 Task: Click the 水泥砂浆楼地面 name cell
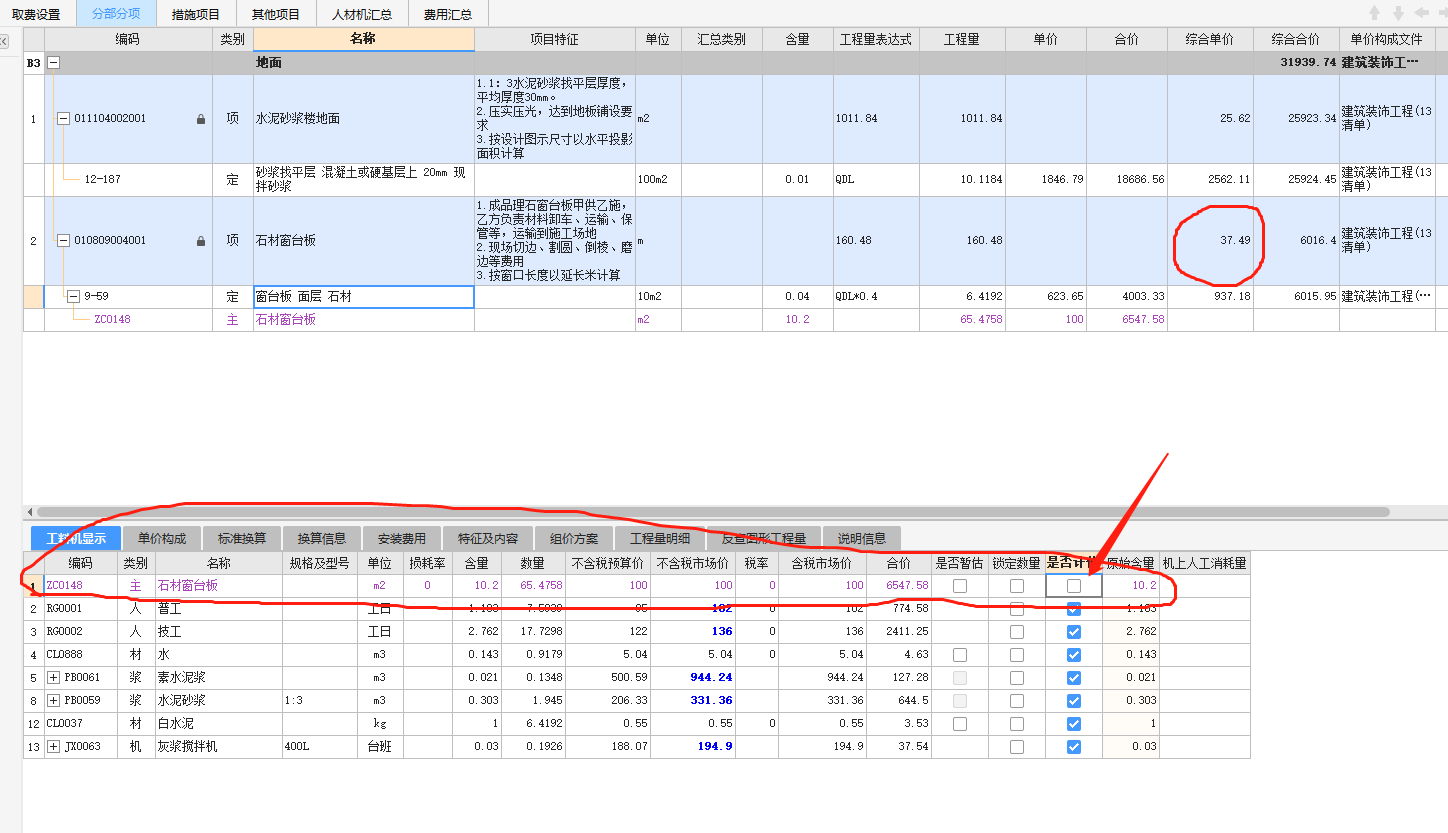(x=364, y=119)
